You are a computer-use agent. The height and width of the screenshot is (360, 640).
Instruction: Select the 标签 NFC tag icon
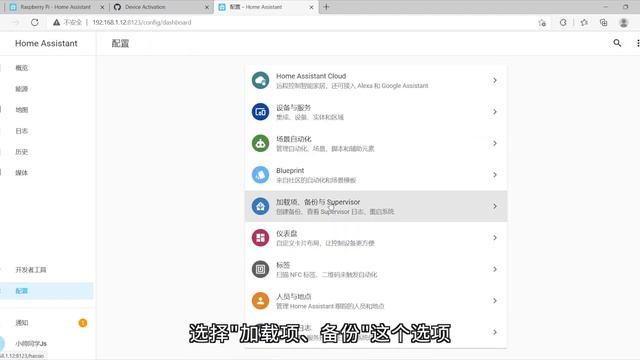pos(260,269)
